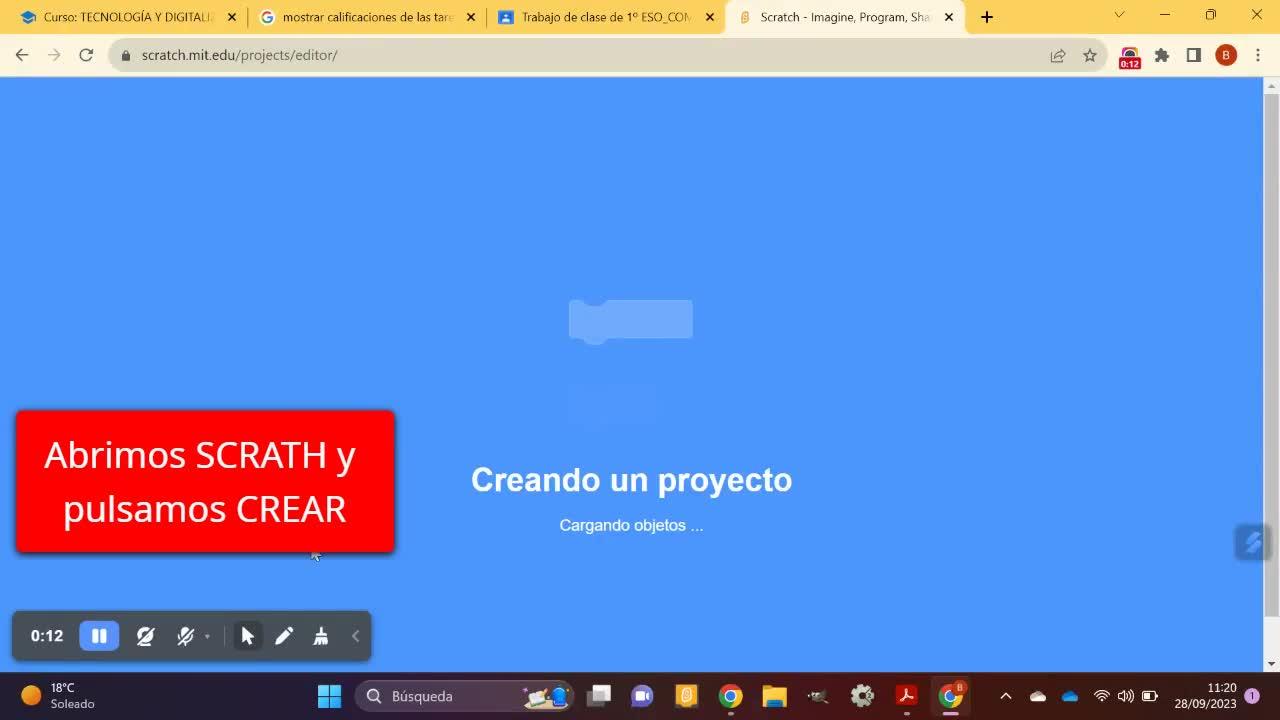Select the pencil drawing tool

coord(284,636)
